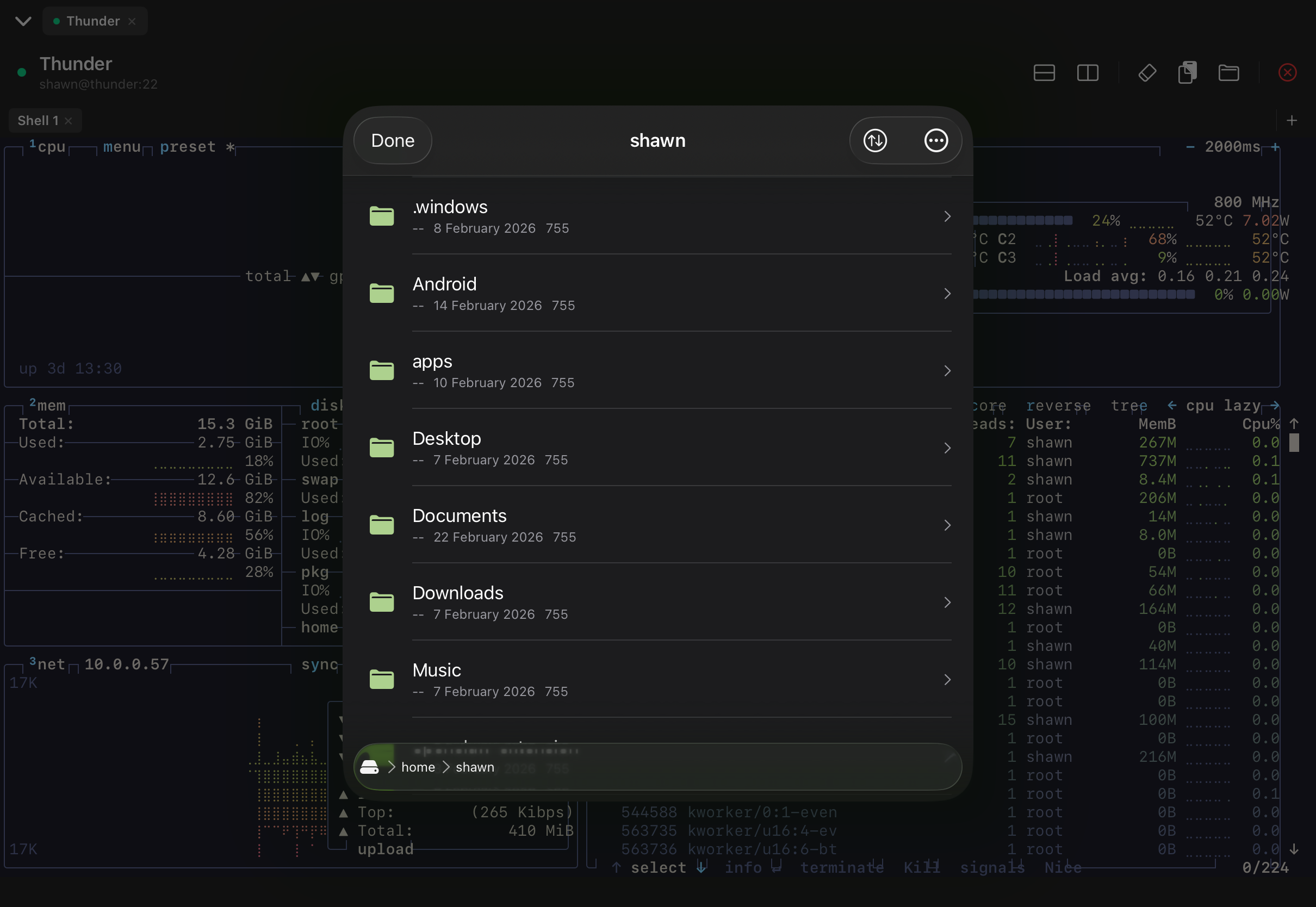Image resolution: width=1316 pixels, height=907 pixels.
Task: Click the Done button
Action: pyautogui.click(x=392, y=140)
